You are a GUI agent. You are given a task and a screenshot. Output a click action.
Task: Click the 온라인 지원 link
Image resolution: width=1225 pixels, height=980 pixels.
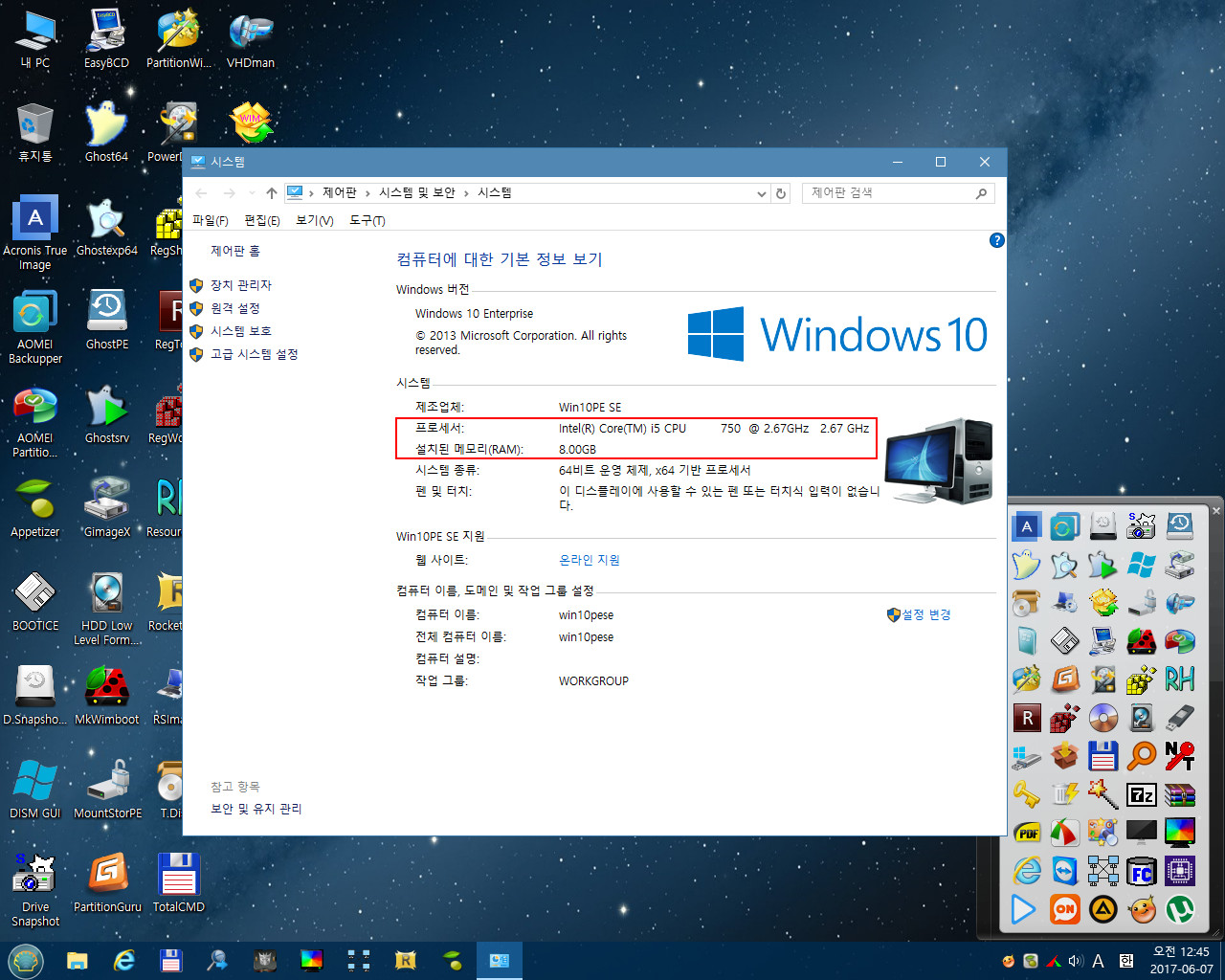(x=590, y=560)
